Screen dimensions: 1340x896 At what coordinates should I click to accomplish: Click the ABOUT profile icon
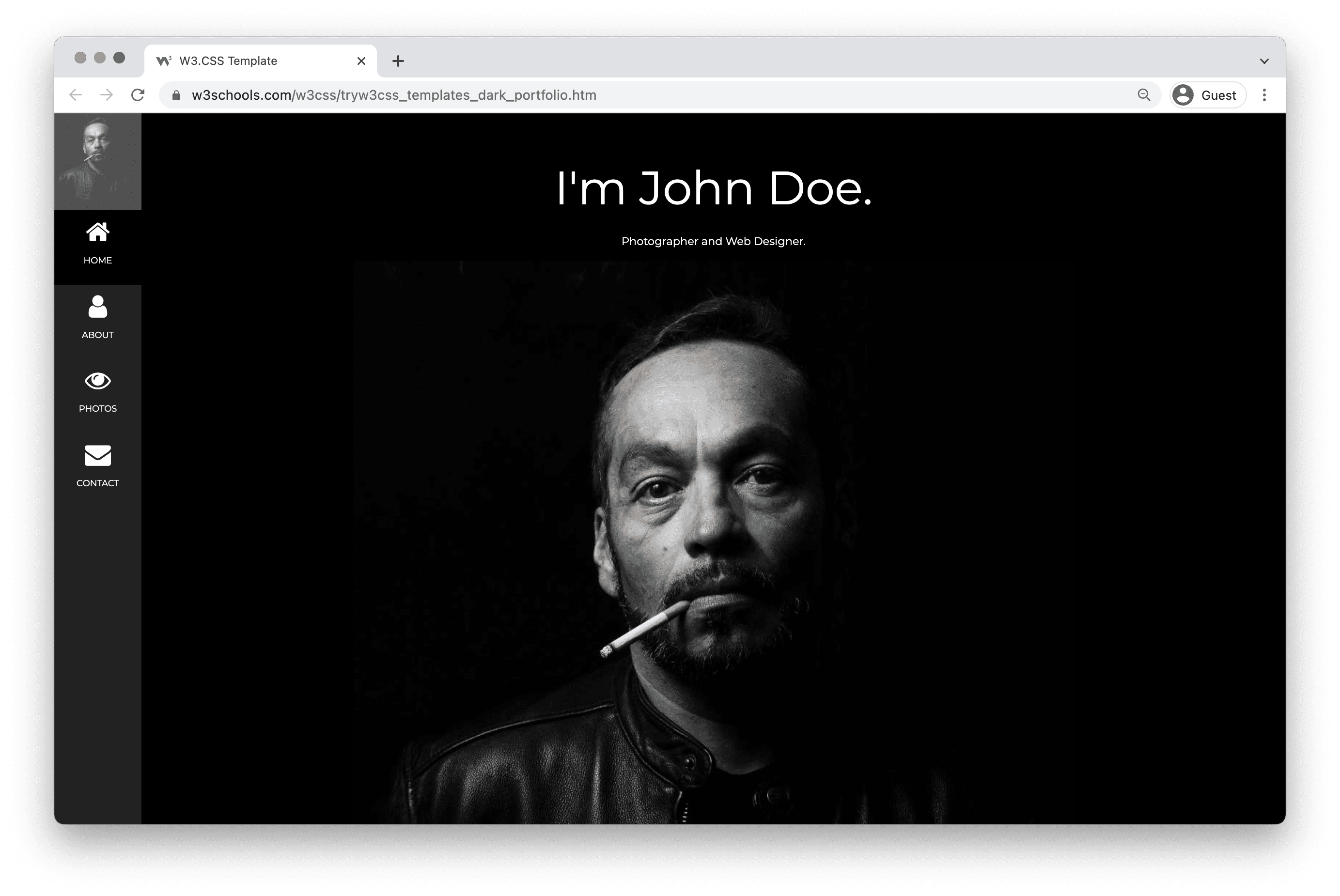(x=97, y=306)
